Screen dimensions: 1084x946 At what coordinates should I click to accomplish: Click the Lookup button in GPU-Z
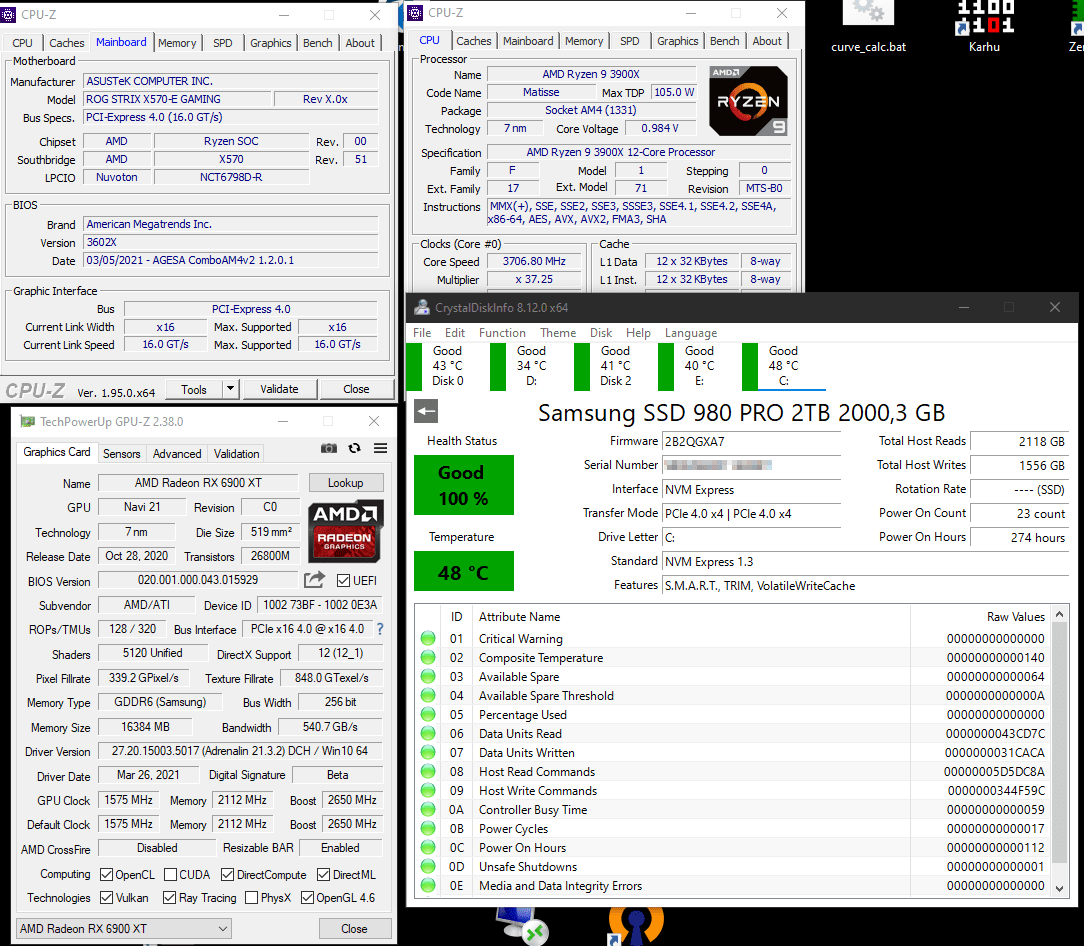tap(346, 483)
